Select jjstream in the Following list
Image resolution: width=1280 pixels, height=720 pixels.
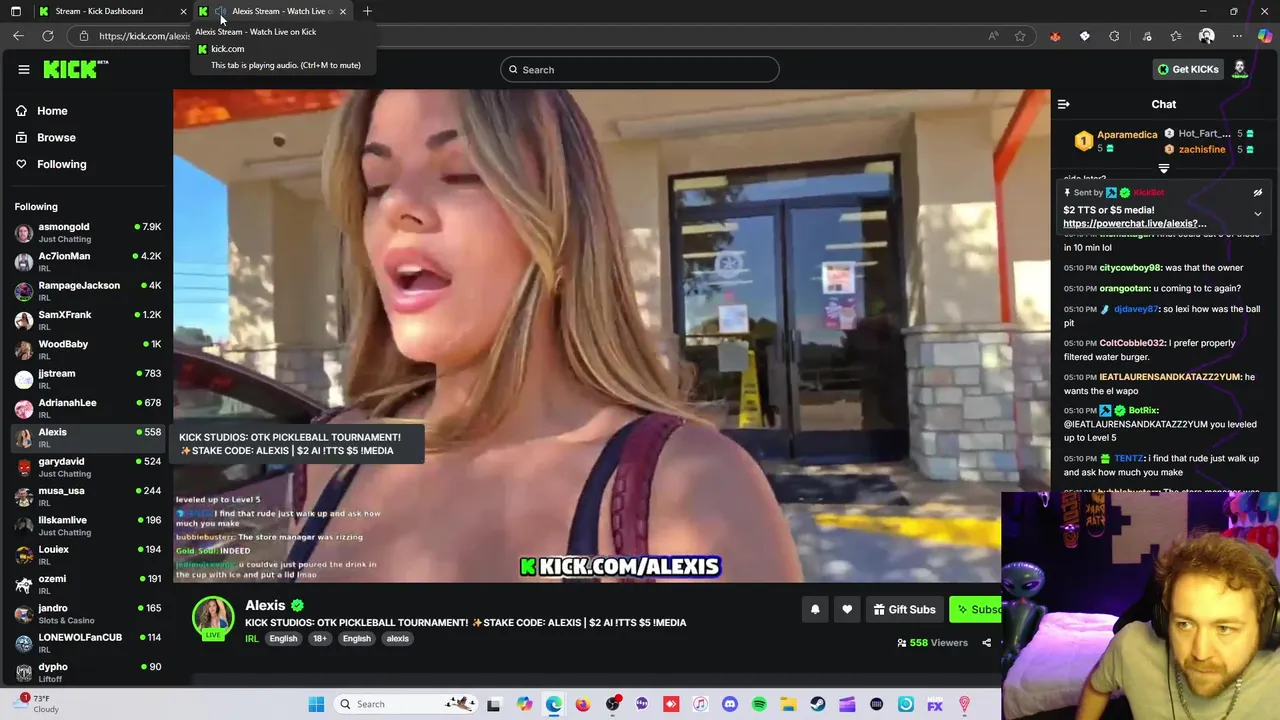click(x=87, y=379)
